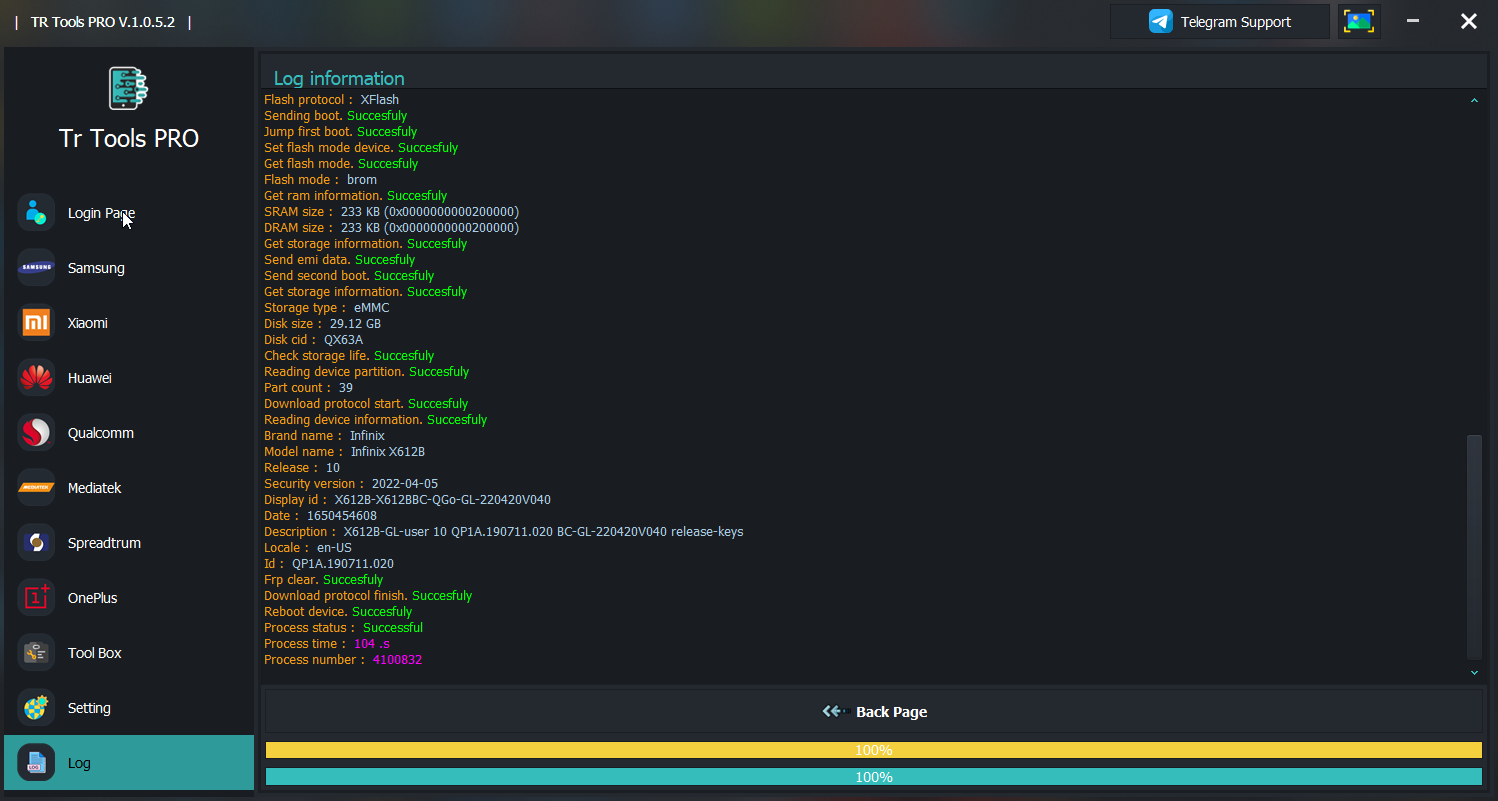Viewport: 1498px width, 801px height.
Task: Click the OnePlus logo icon
Action: click(x=36, y=598)
